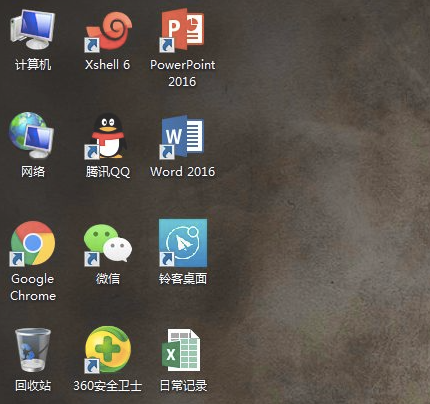The height and width of the screenshot is (404, 430).
Task: Click the "微信" label text
Action: click(x=108, y=279)
